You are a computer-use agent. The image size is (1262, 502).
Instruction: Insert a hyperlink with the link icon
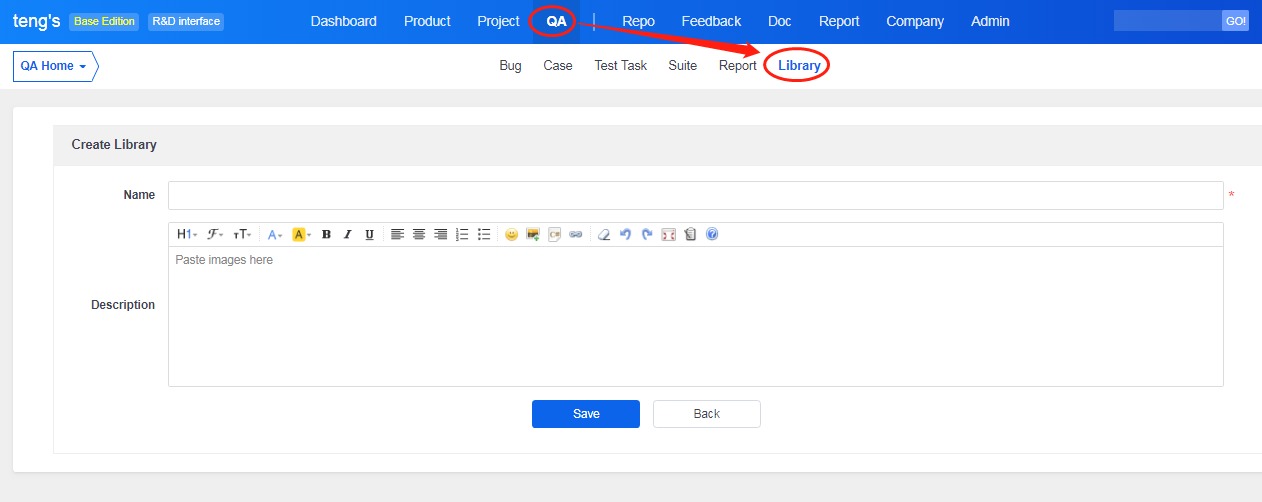(575, 235)
